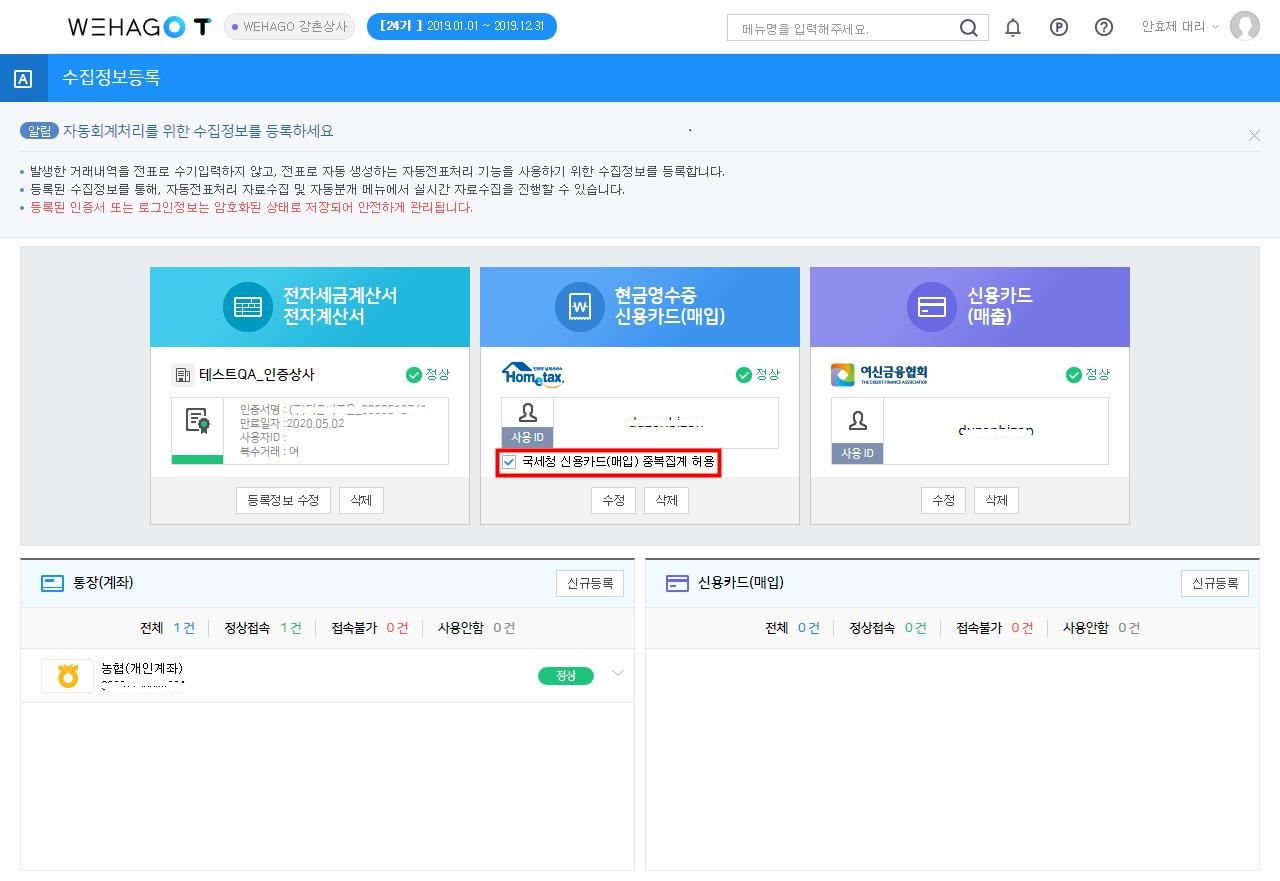1280x881 pixels.
Task: Toggle 국세청 신용카드(매입) 중복집계 허용 checkbox
Action: [509, 462]
